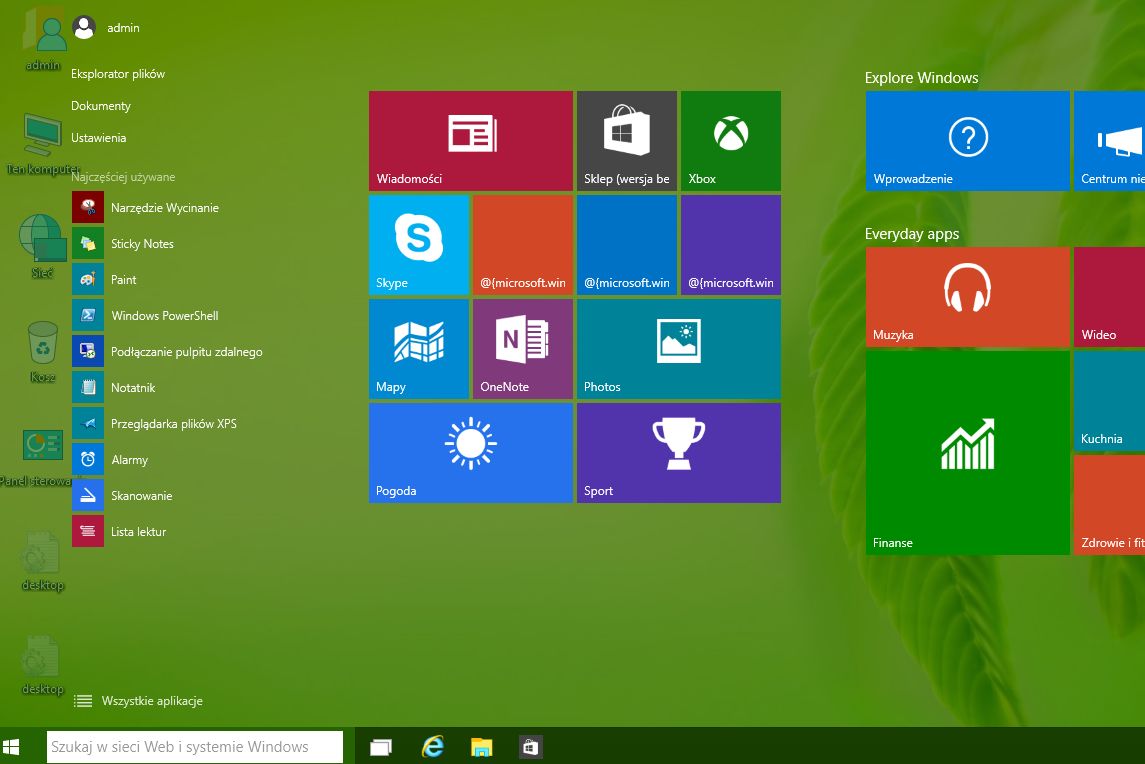Open the Photos tile
This screenshot has height=764, width=1145.
tap(678, 349)
